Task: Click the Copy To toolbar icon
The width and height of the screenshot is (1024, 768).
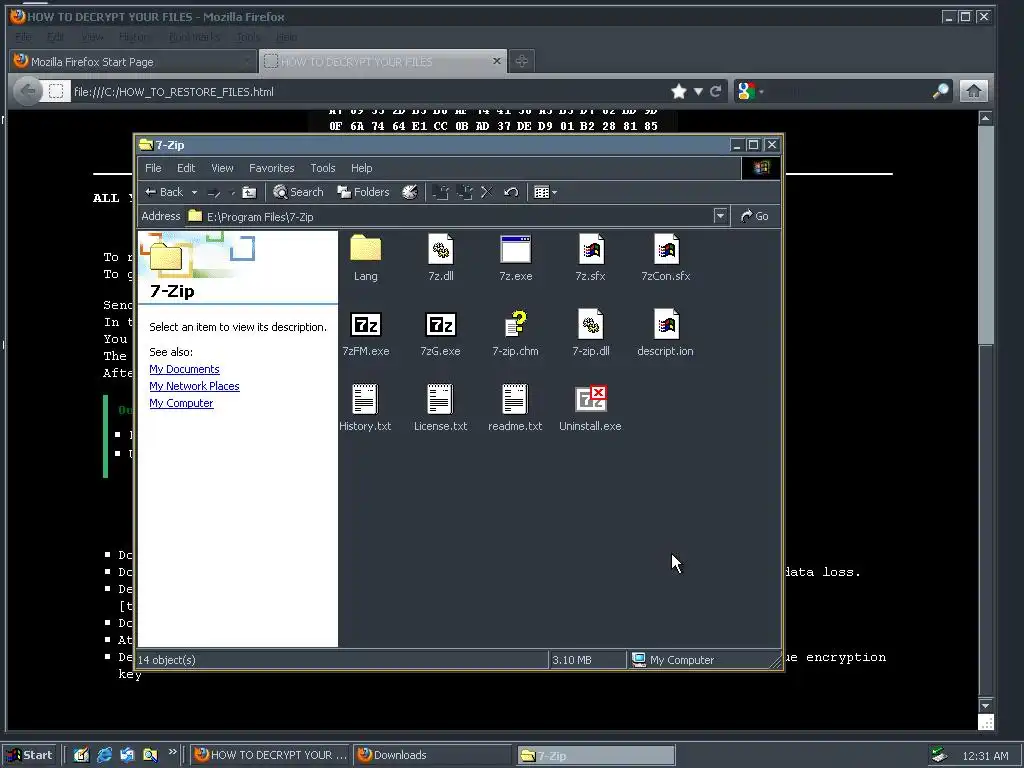Action: [464, 192]
